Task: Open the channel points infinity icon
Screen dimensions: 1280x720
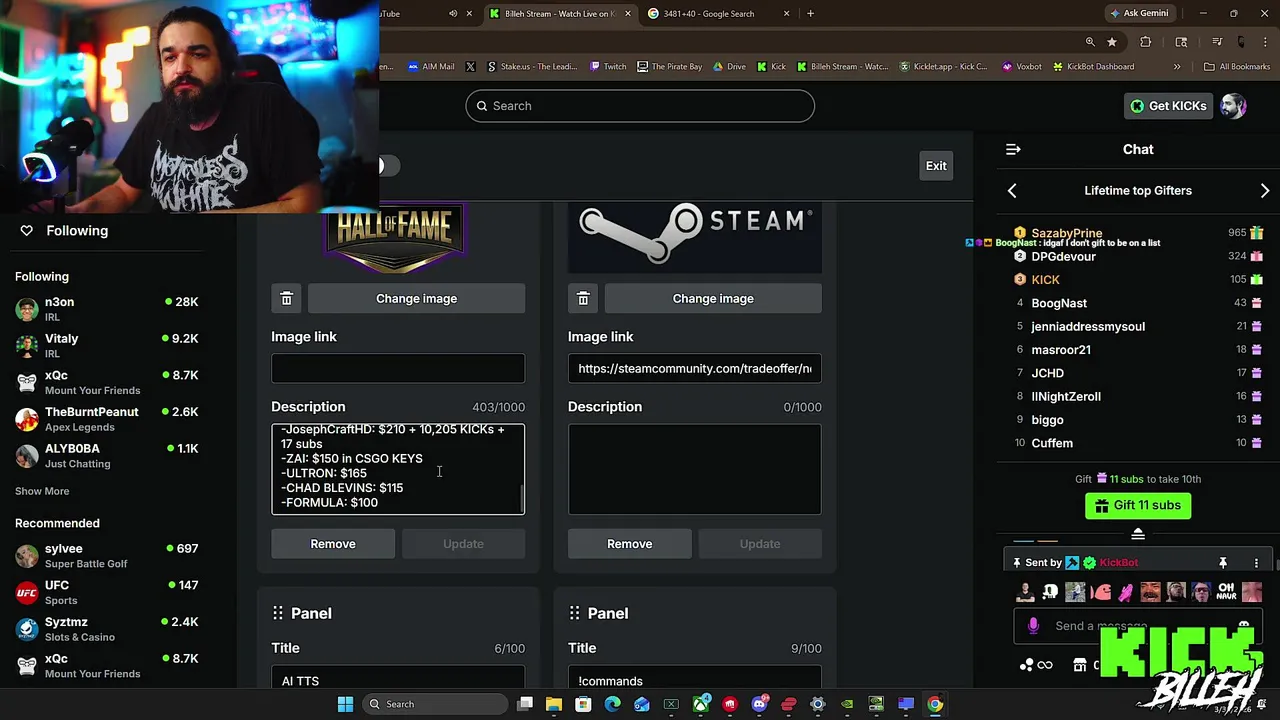Action: click(x=1045, y=665)
